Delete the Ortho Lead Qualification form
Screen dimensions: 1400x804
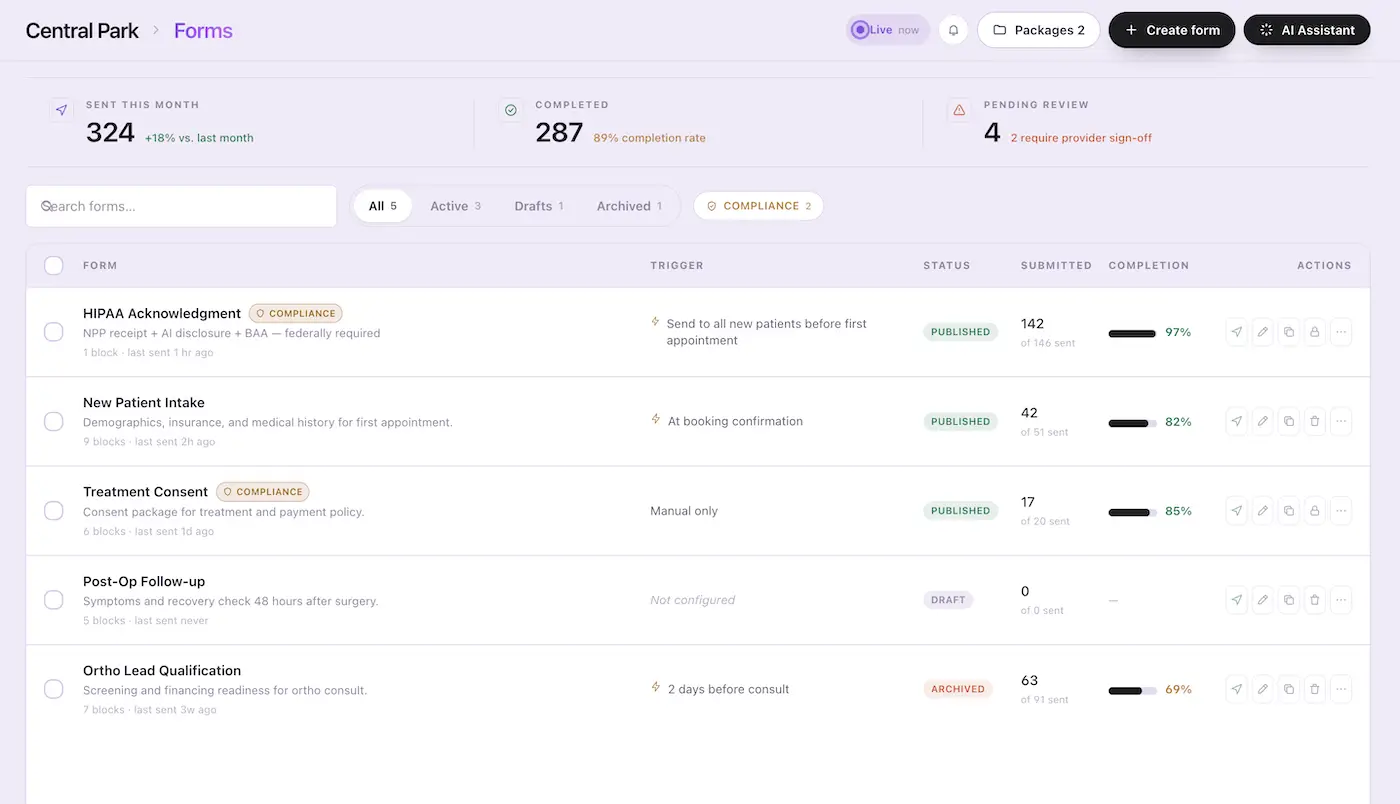(x=1315, y=689)
